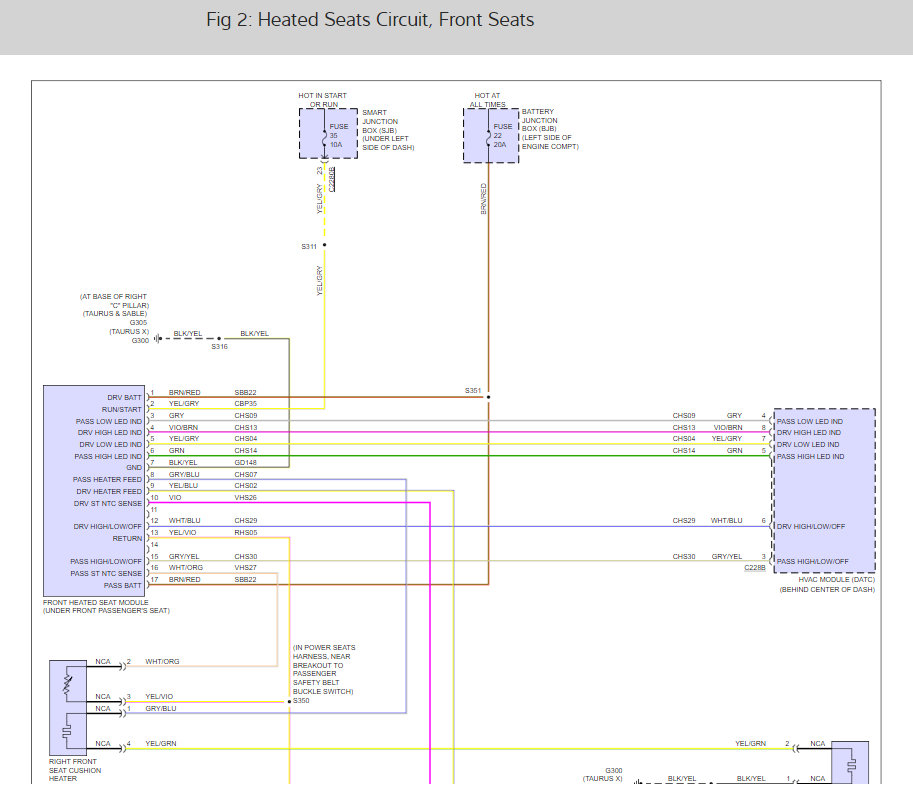
Task: Click the C228B connector label near HVAC module
Action: [x=755, y=567]
